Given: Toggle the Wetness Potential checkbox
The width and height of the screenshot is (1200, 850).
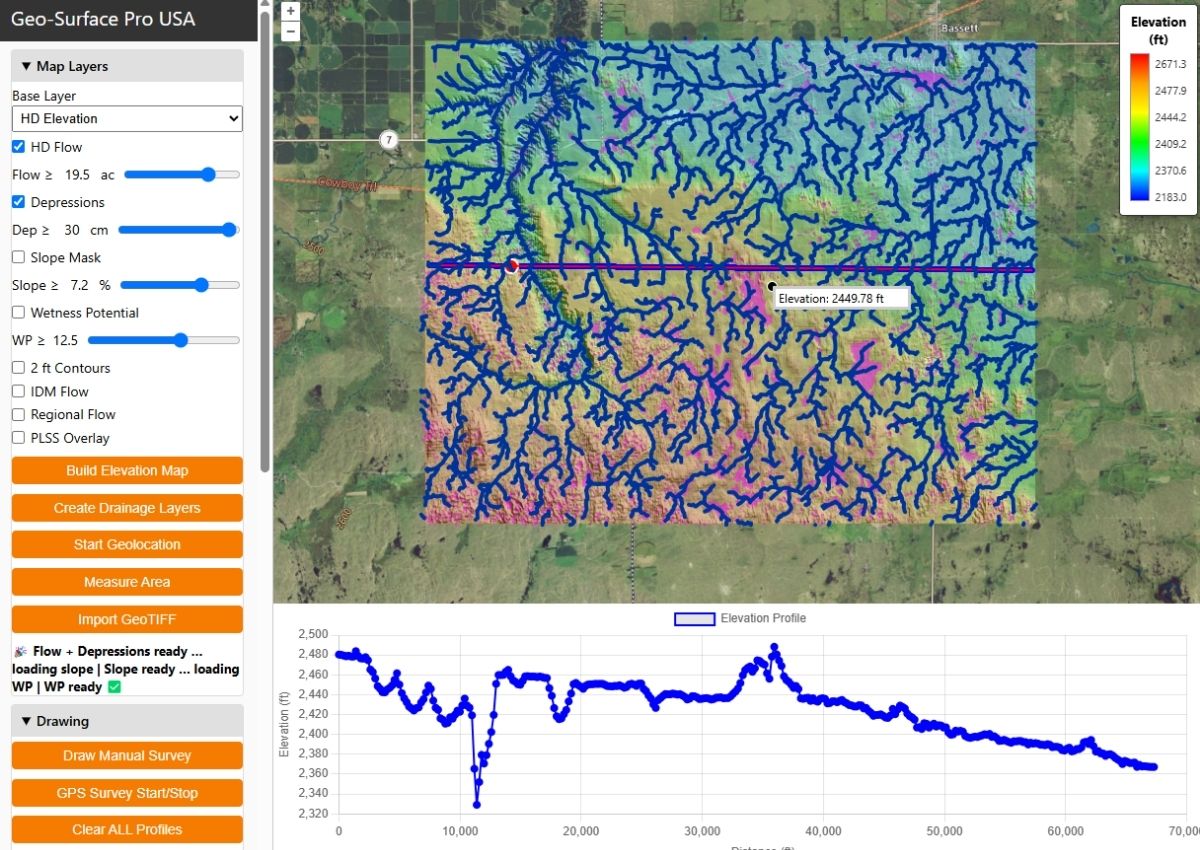Looking at the screenshot, I should pos(19,313).
